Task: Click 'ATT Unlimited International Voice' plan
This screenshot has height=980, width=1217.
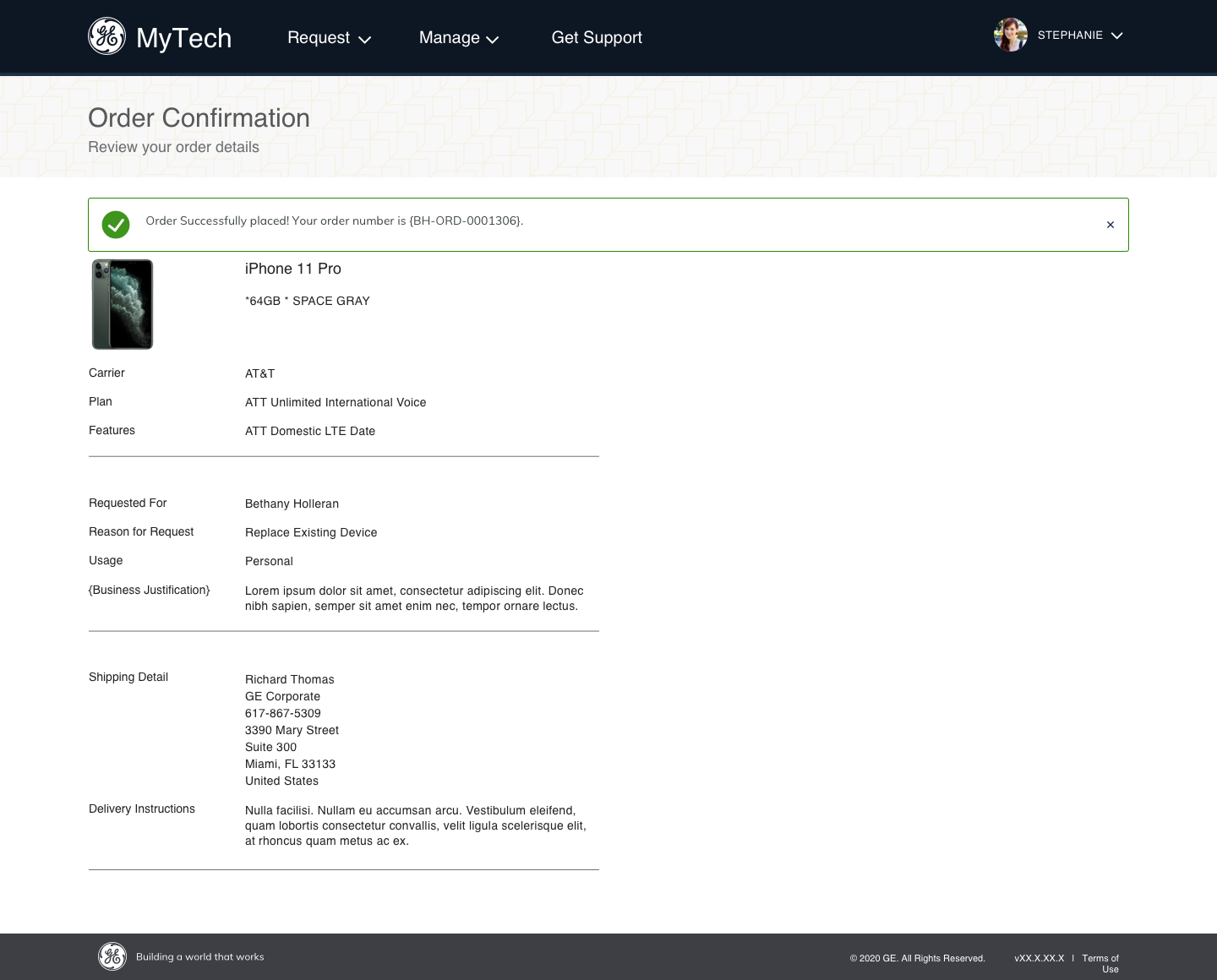Action: [x=336, y=402]
